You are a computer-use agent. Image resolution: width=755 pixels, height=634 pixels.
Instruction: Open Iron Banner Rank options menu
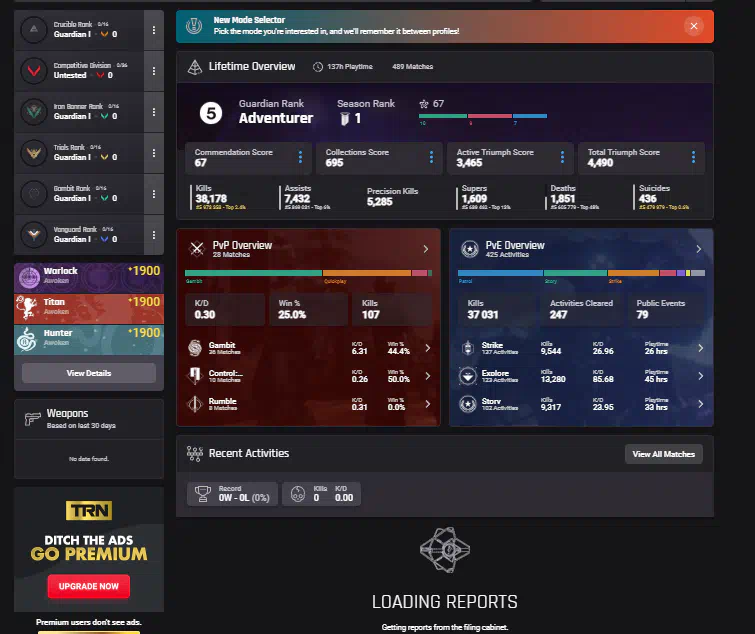tap(154, 112)
